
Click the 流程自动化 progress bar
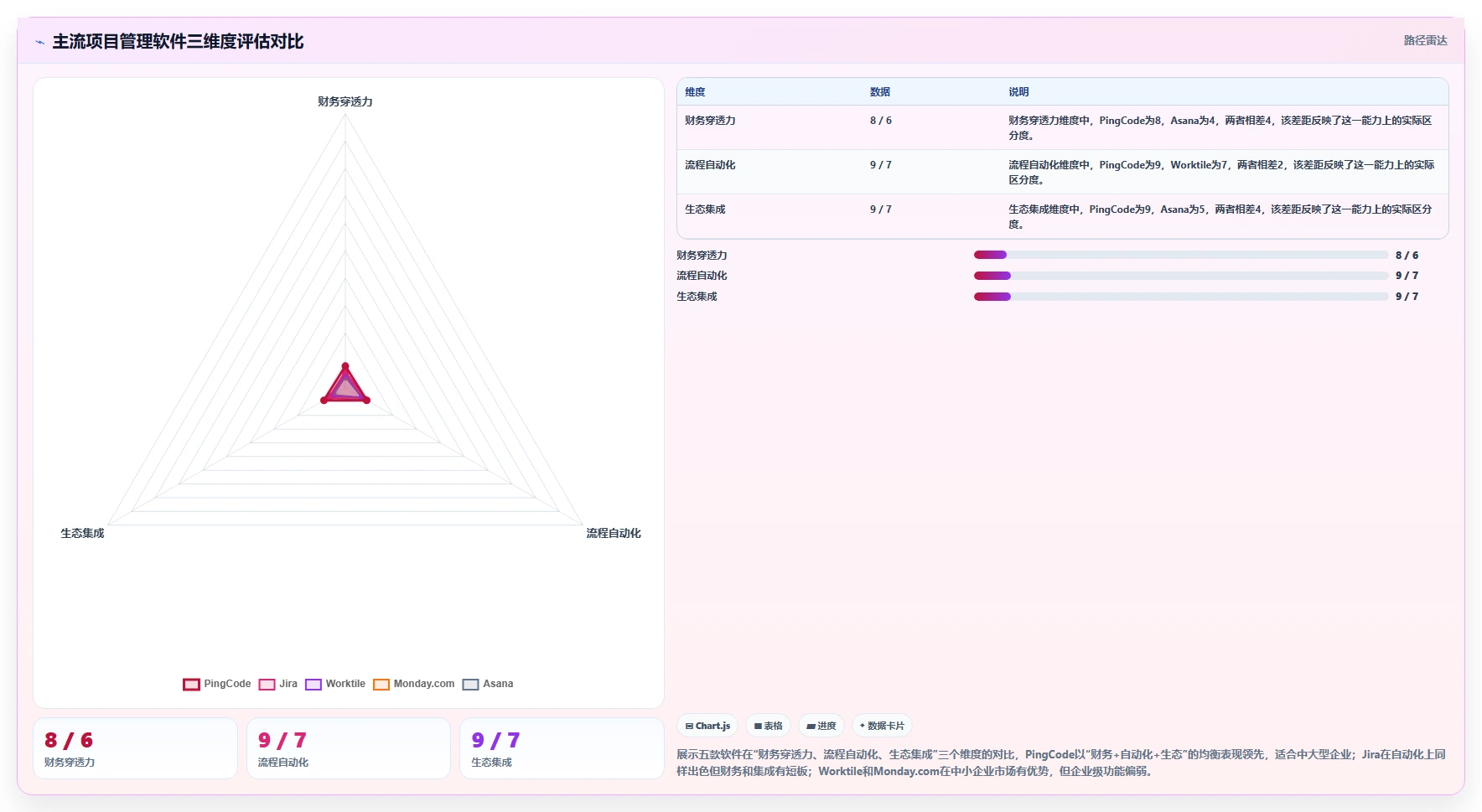coord(1181,276)
